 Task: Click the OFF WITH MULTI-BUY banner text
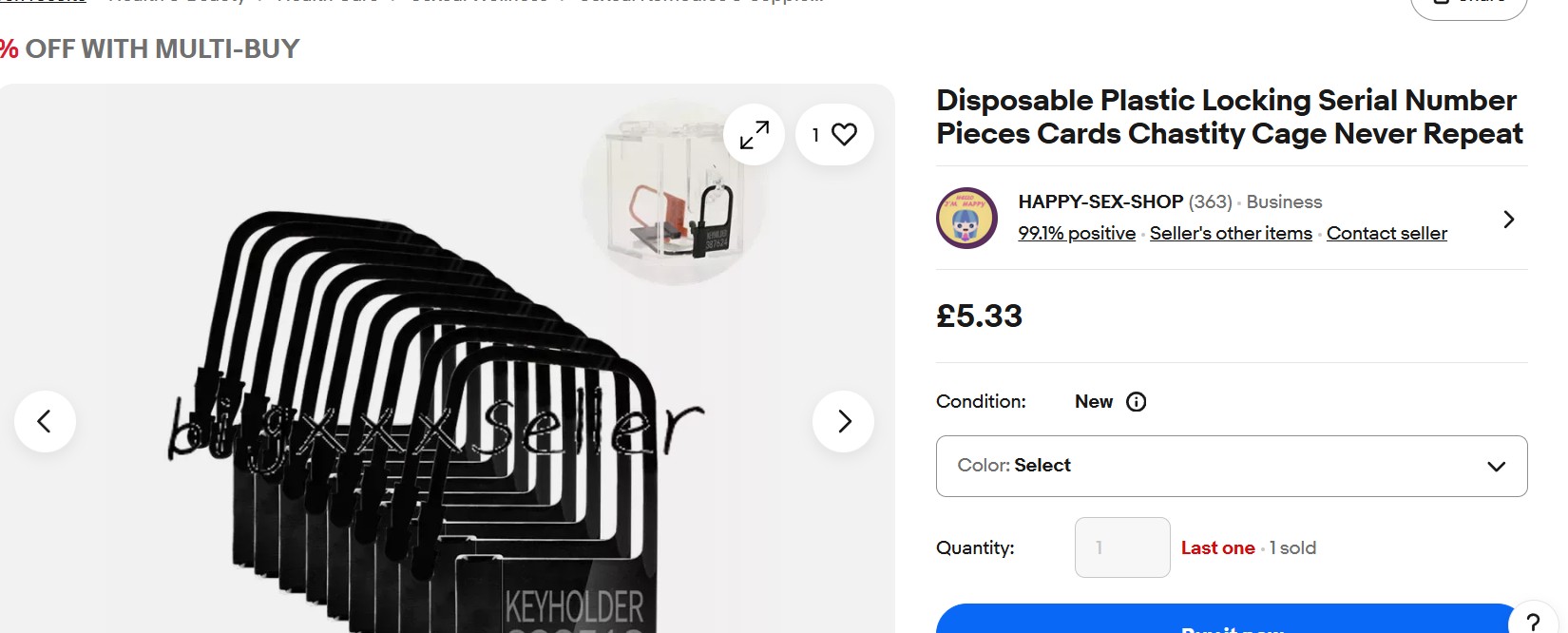[162, 49]
